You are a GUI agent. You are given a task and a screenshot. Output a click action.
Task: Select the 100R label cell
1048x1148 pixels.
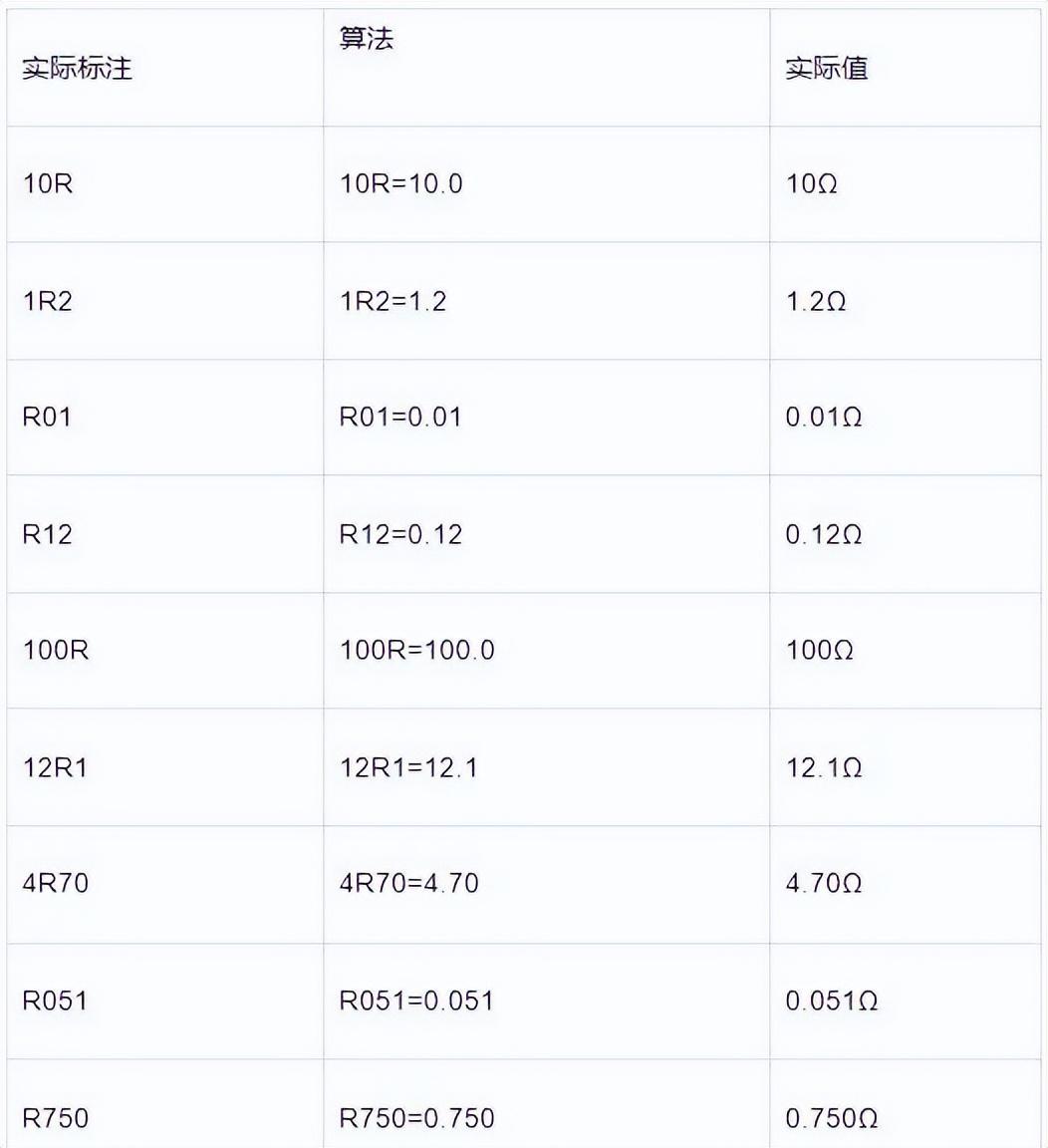[x=56, y=651]
